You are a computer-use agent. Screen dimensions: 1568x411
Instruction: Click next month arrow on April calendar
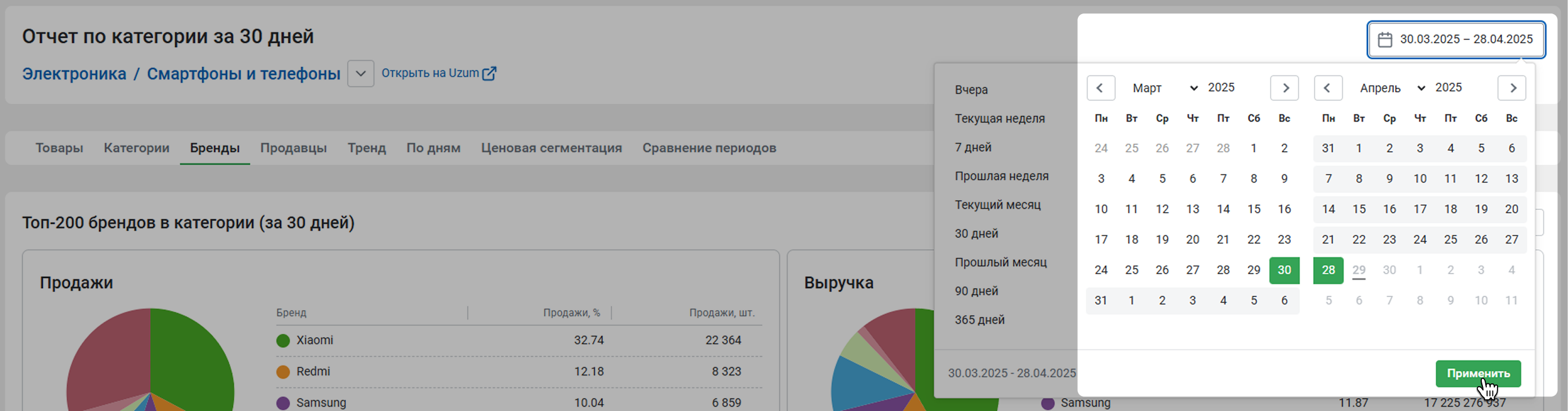[x=1512, y=88]
